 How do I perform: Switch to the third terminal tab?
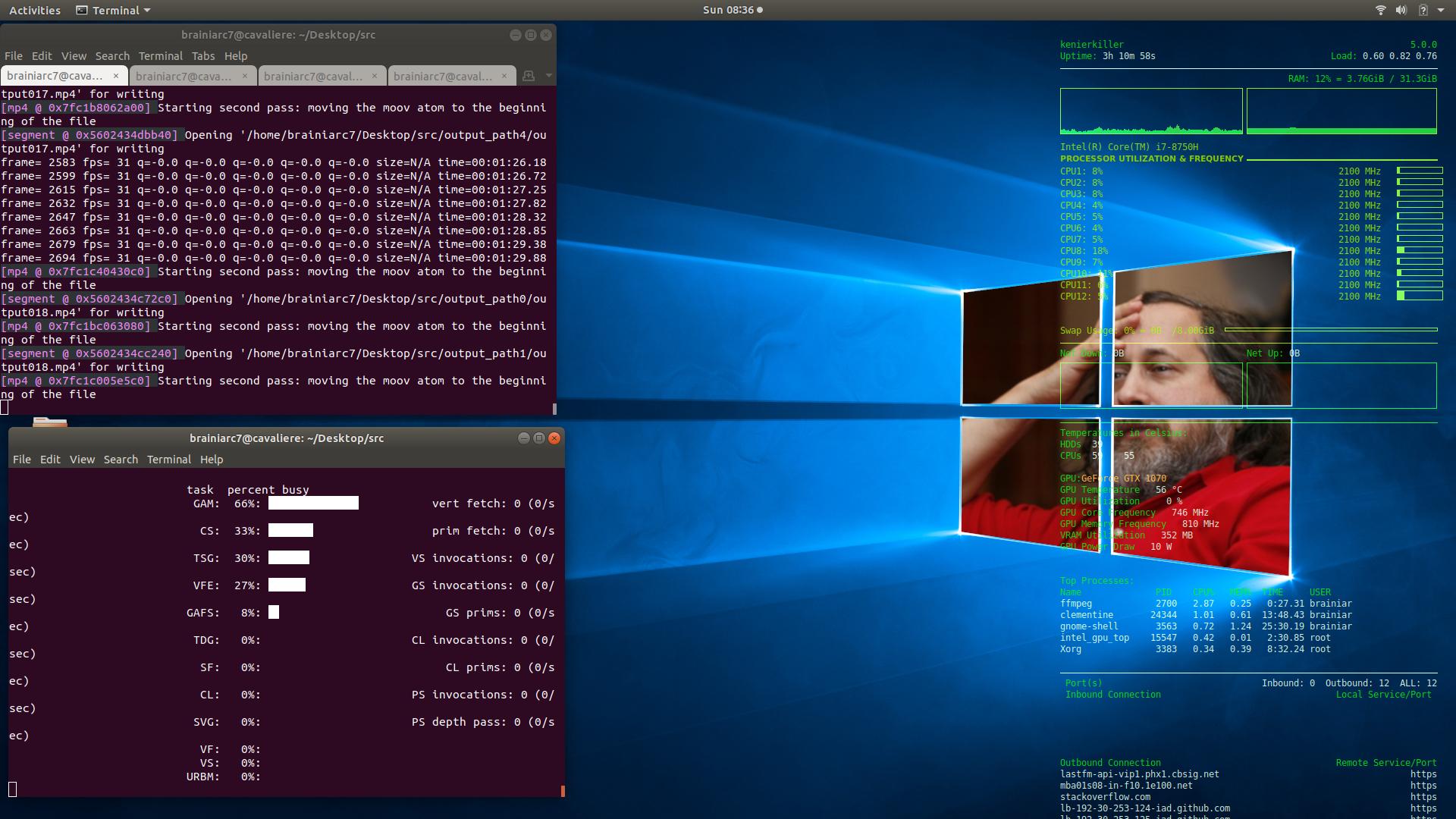pos(313,76)
